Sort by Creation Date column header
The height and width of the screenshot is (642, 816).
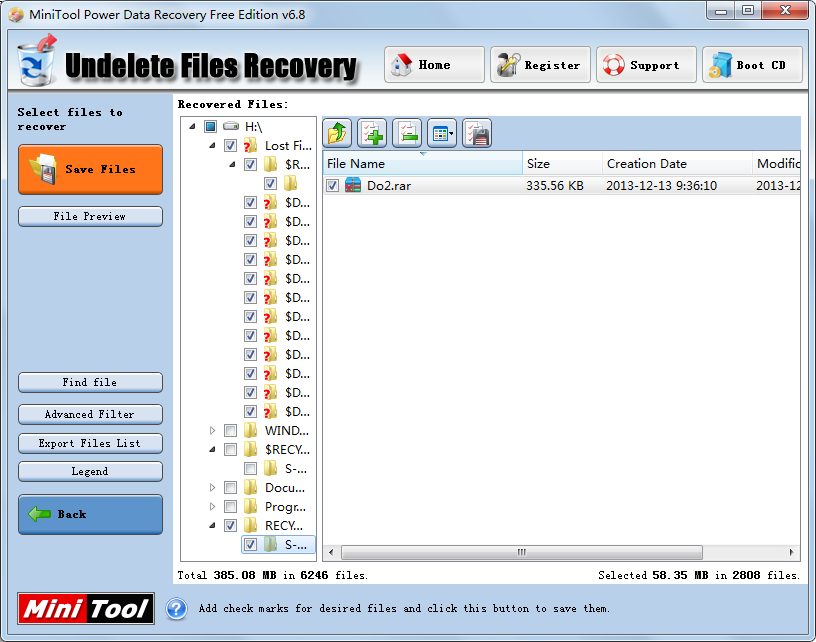[678, 163]
